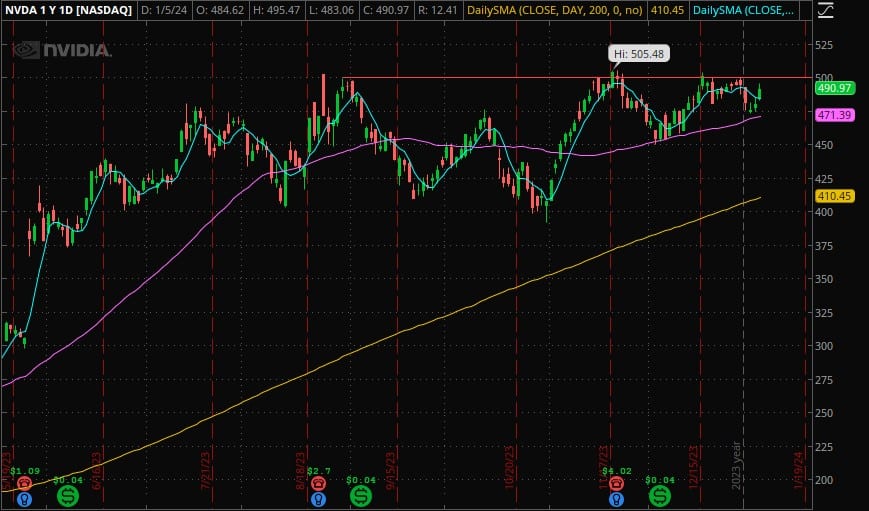Click the 8/18/23 expiration date marker

pos(300,471)
